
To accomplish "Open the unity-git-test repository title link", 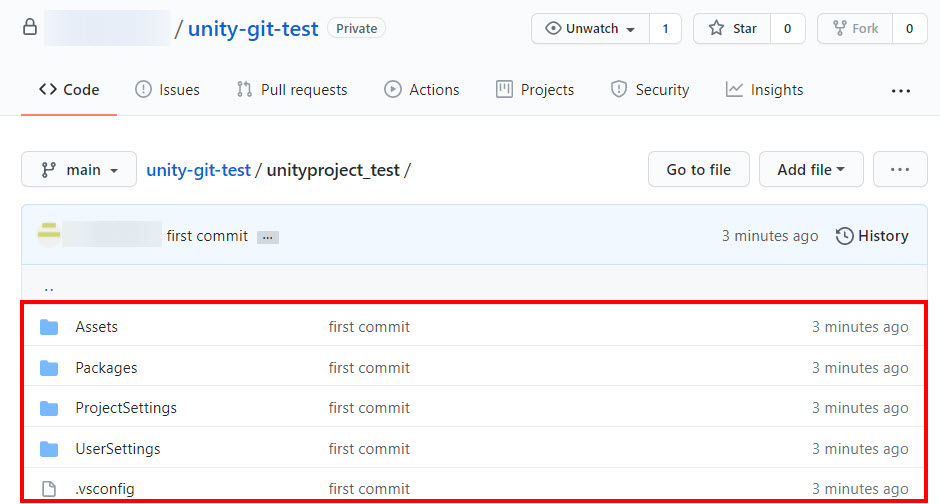I will [x=252, y=29].
